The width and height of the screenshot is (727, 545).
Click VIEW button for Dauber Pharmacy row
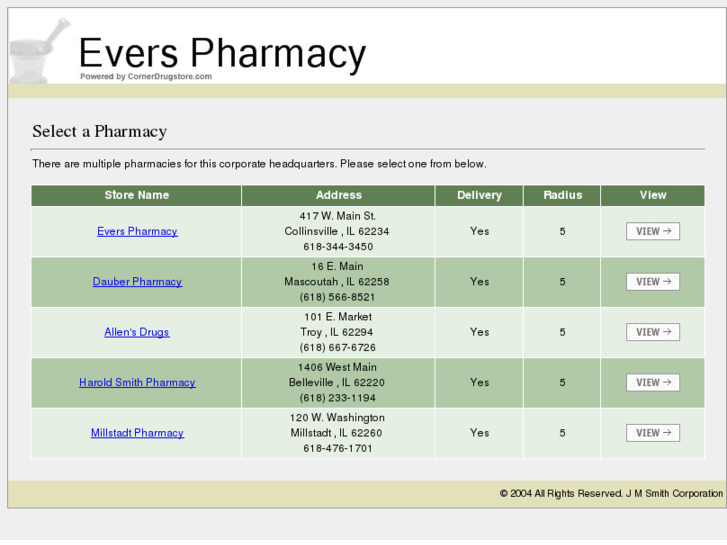coord(653,282)
